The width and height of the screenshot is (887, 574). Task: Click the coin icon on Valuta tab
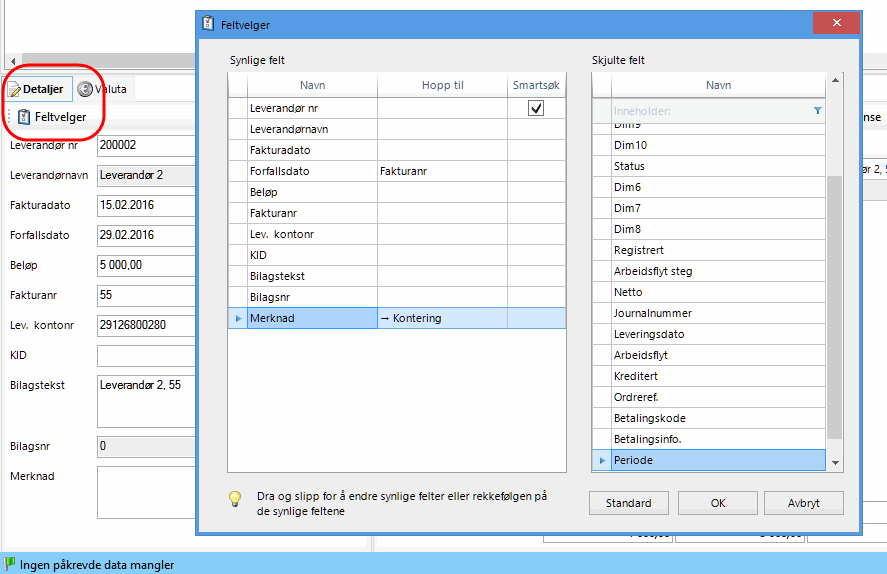click(x=85, y=89)
